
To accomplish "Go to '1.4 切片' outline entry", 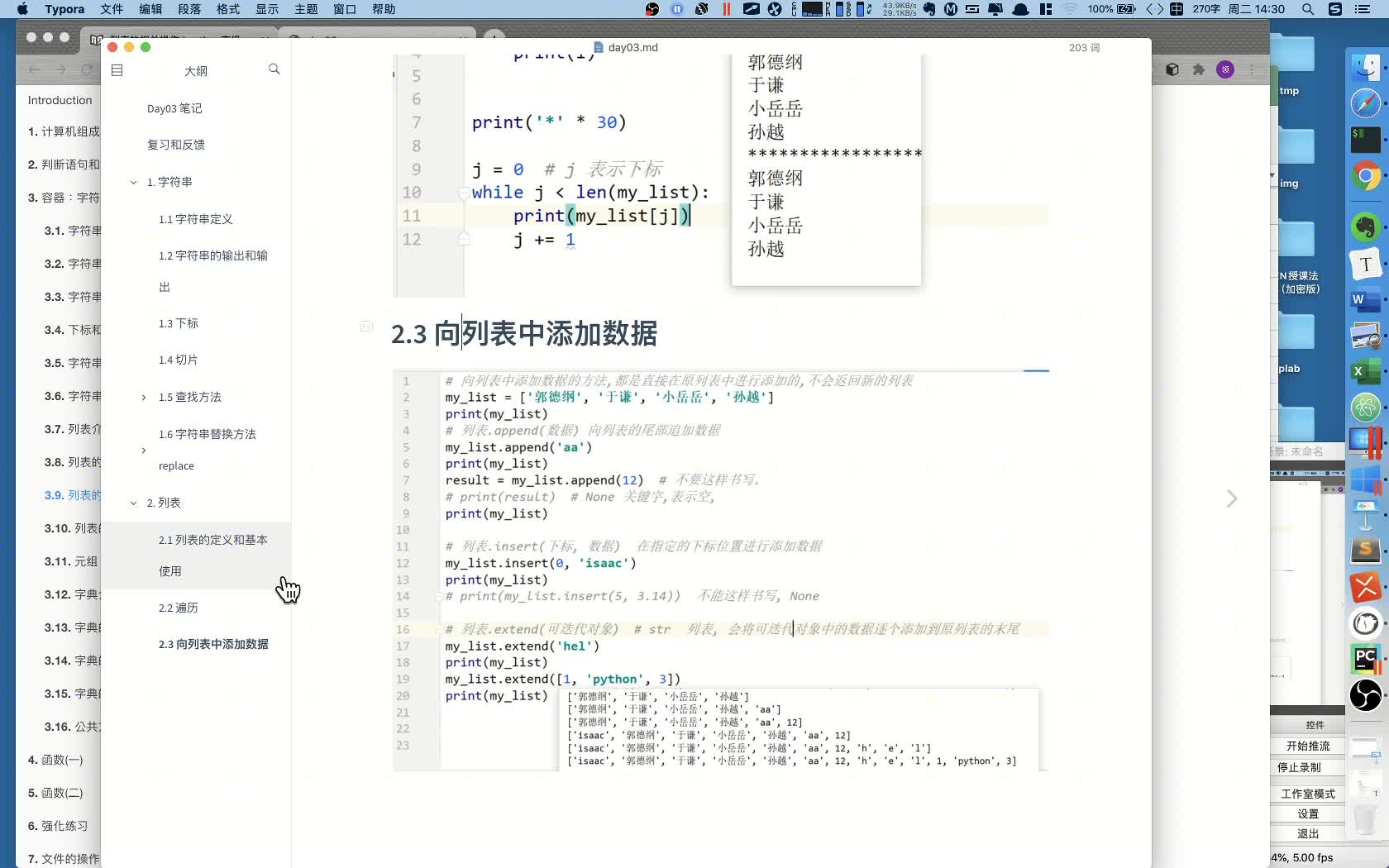I will click(179, 360).
